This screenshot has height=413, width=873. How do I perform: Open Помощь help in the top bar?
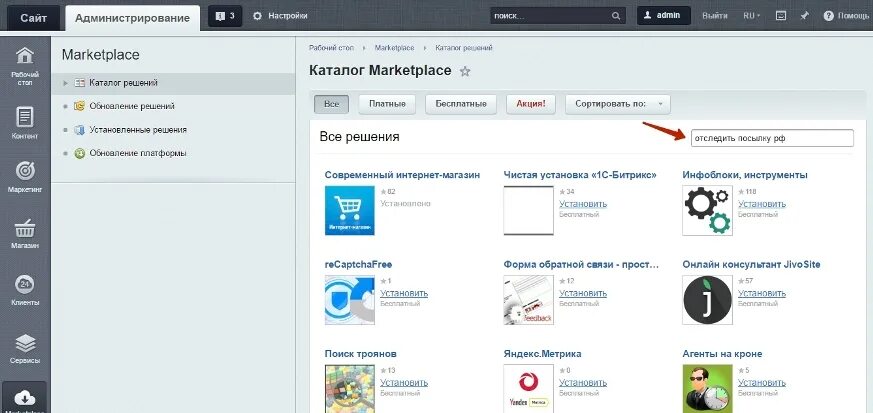(846, 16)
